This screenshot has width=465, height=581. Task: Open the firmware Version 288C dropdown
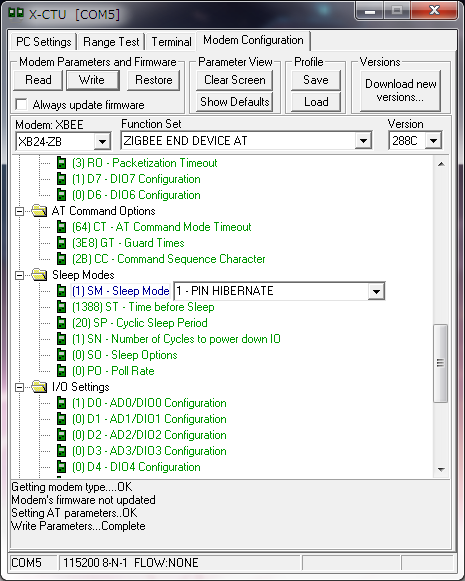pyautogui.click(x=433, y=141)
